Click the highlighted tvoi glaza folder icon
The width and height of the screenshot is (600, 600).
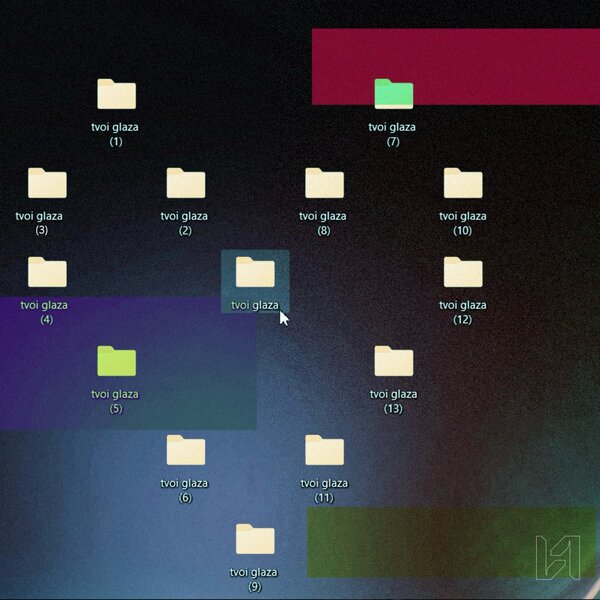(255, 272)
